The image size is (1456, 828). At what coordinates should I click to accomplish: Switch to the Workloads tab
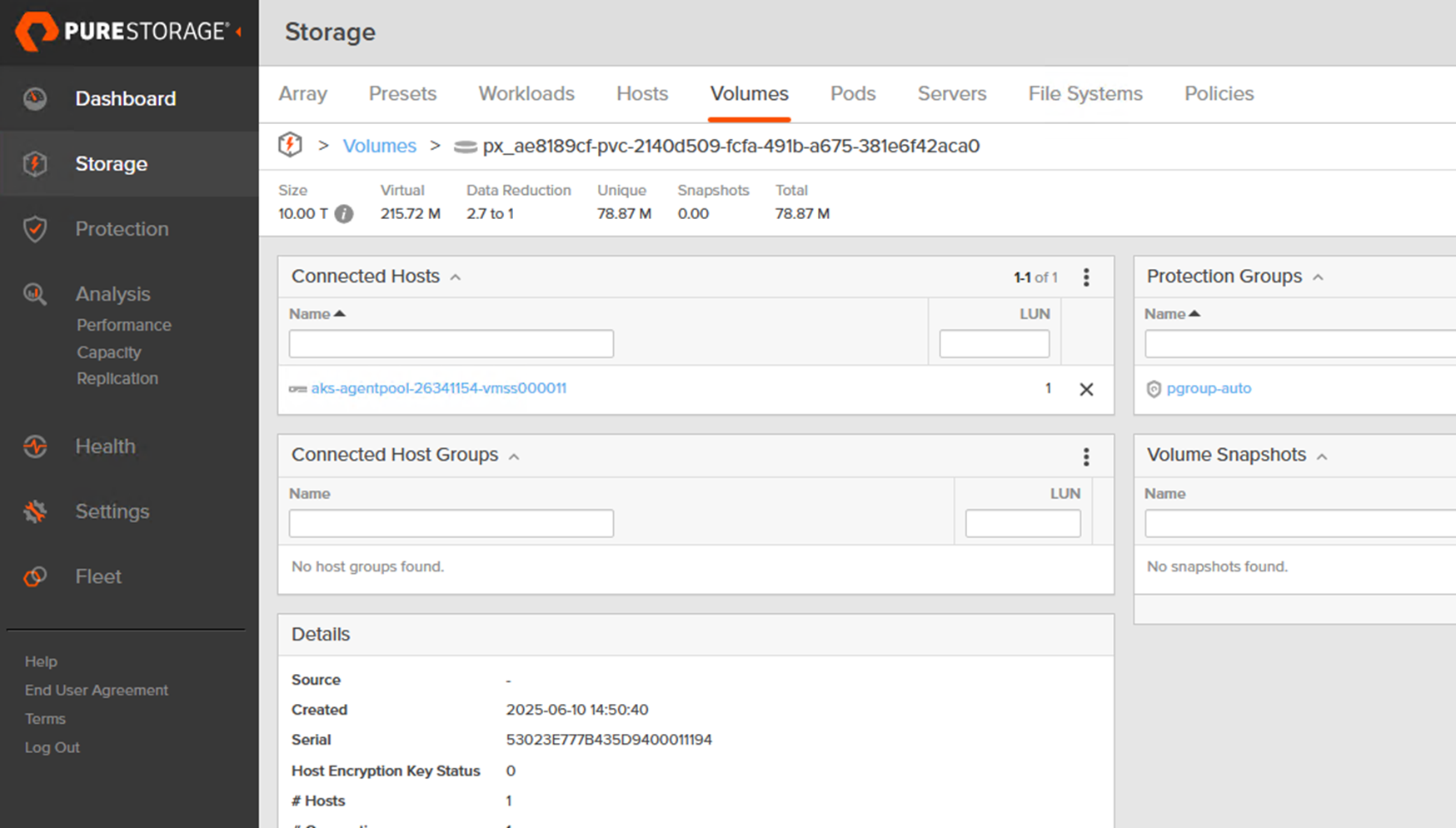pyautogui.click(x=526, y=93)
